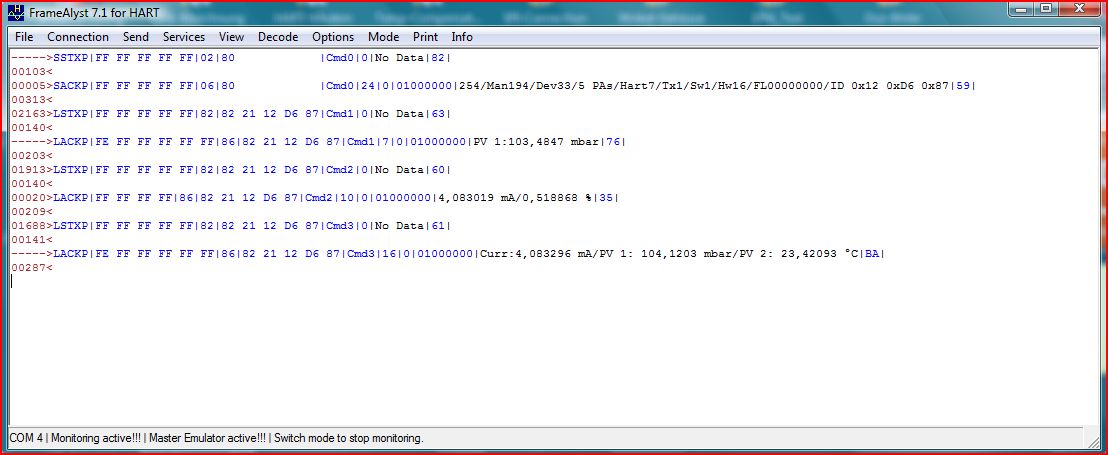The image size is (1108, 455).
Task: Click the SACKP Cmd0 response line
Action: click(494, 86)
